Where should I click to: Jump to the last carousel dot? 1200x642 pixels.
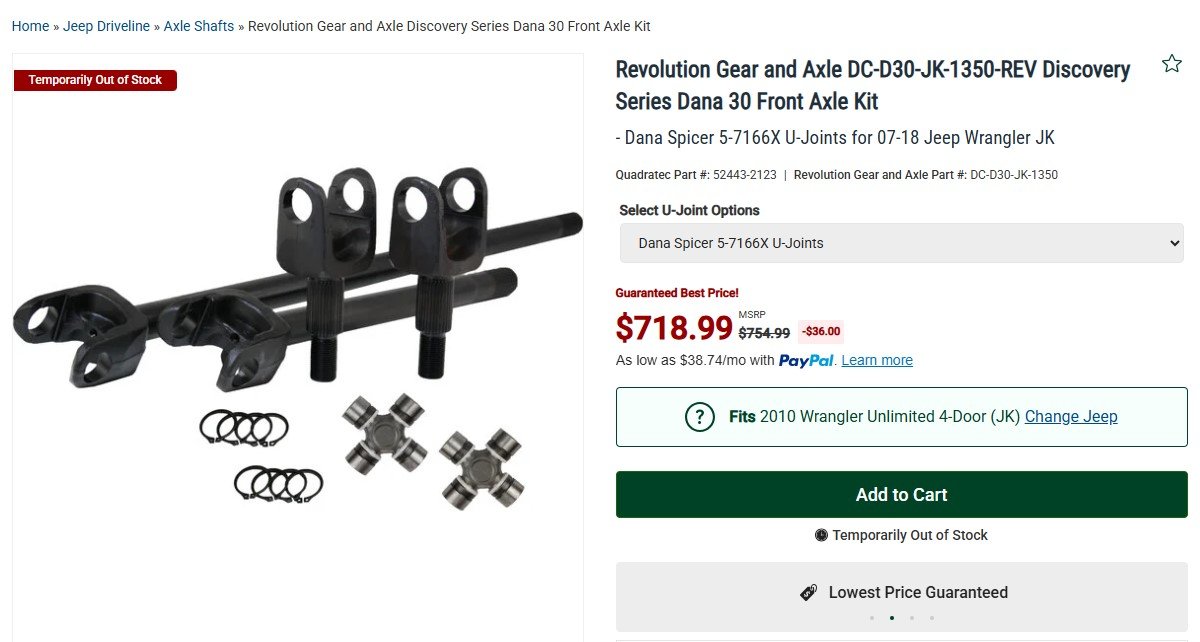(x=932, y=618)
